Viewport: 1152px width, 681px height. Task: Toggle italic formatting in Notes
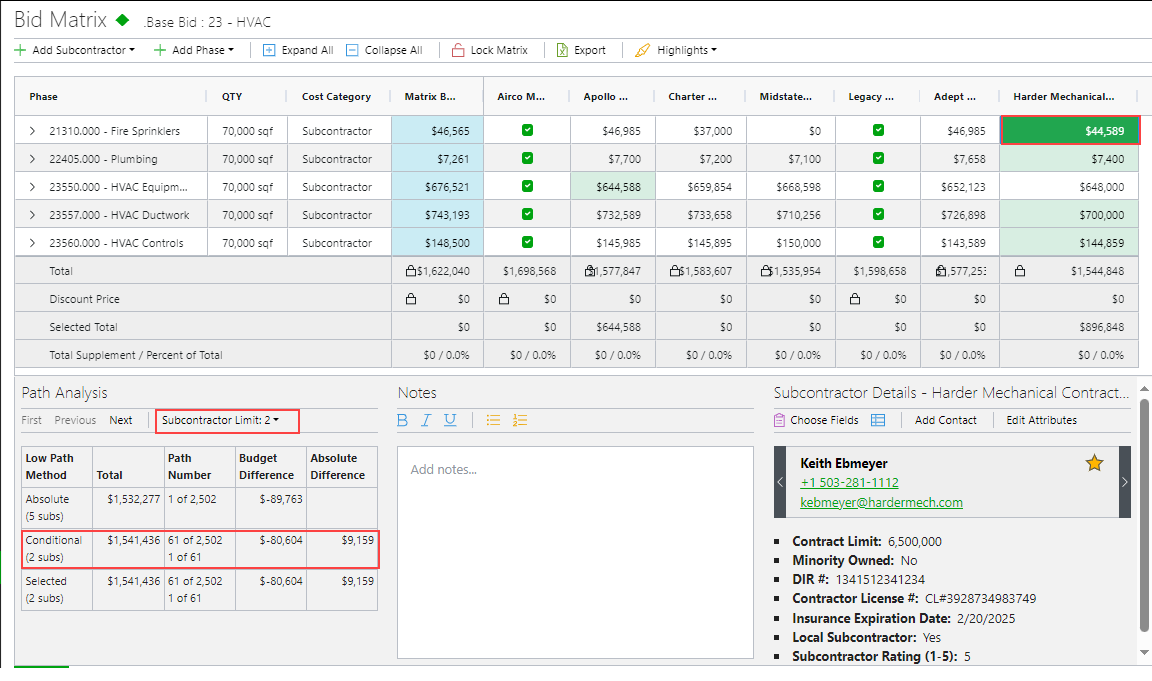click(426, 420)
